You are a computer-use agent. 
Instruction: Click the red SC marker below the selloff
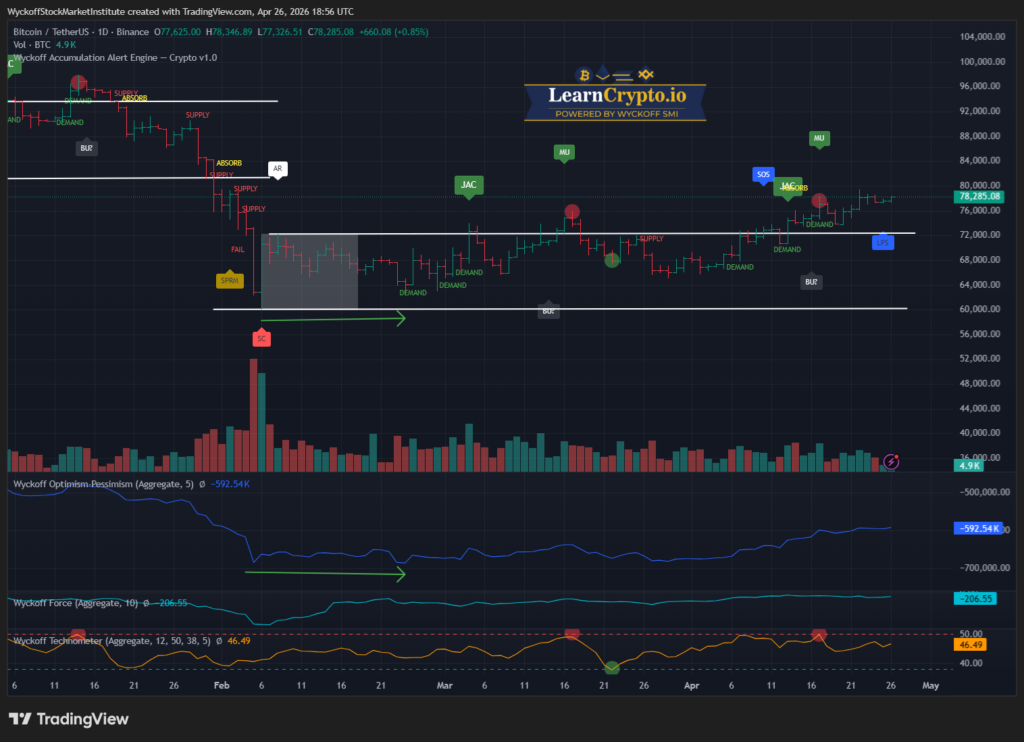(261, 339)
